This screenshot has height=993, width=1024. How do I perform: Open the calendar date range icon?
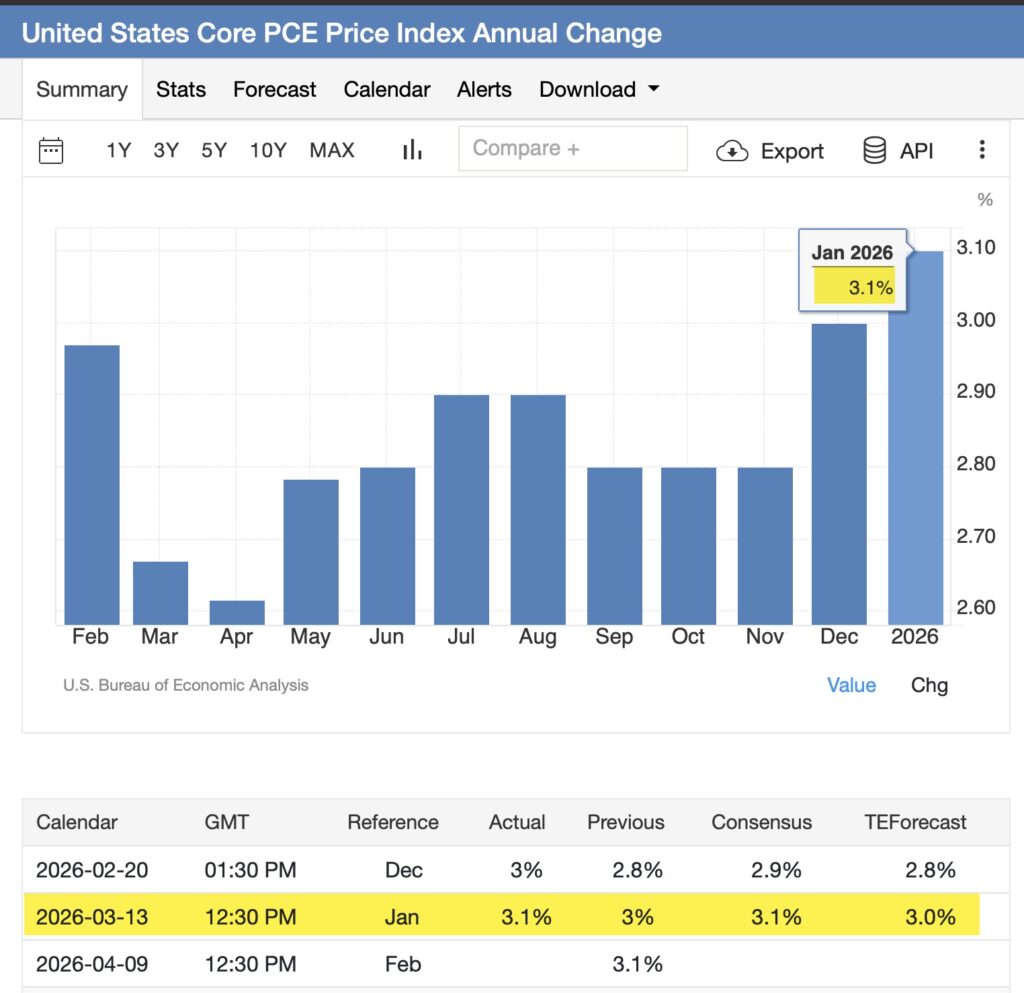pos(51,151)
